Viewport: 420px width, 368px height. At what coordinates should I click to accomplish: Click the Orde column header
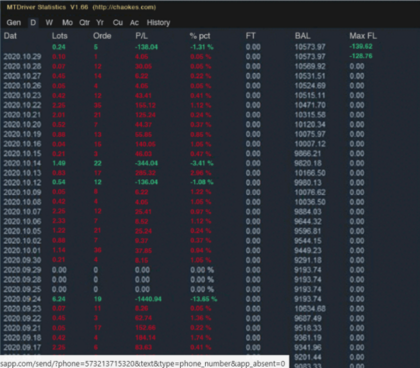pos(102,36)
